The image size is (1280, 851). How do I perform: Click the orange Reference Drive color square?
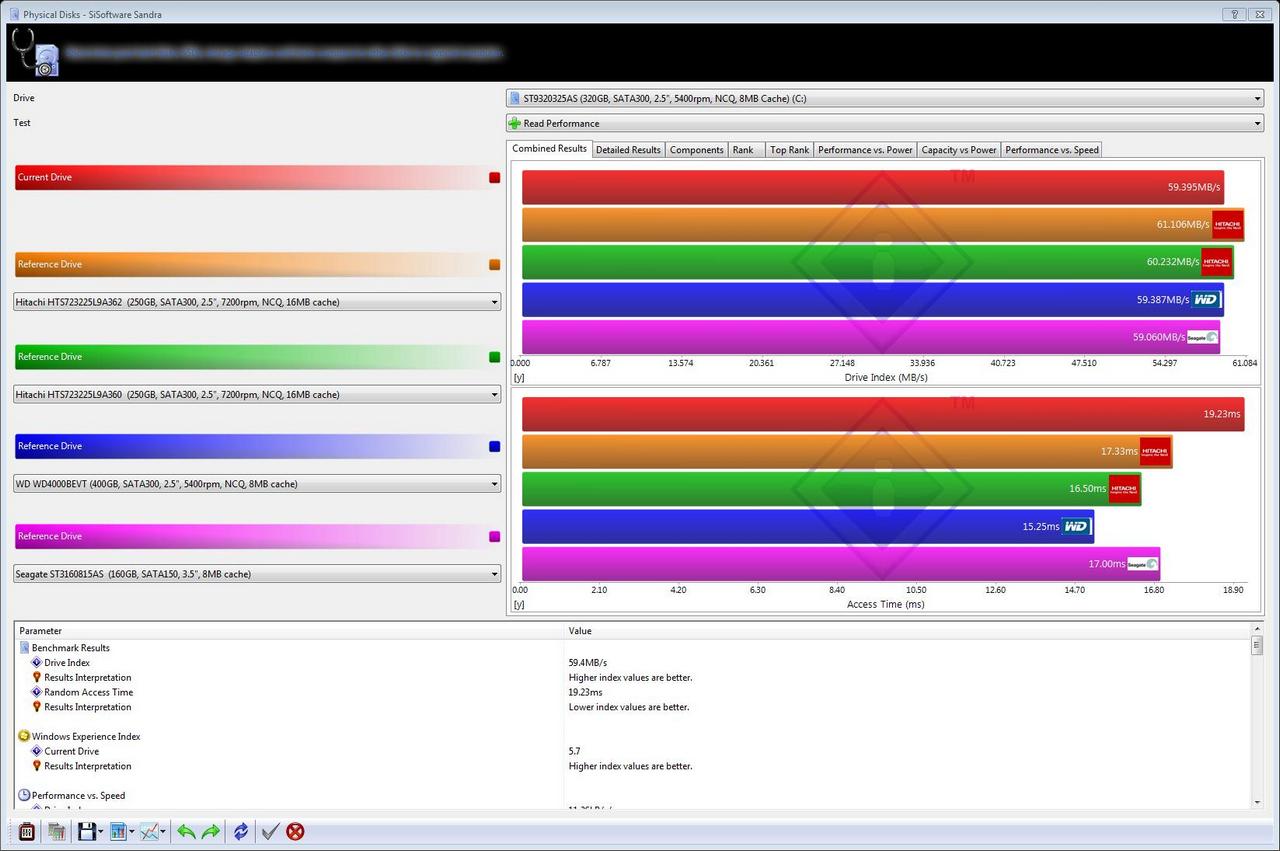pyautogui.click(x=494, y=265)
